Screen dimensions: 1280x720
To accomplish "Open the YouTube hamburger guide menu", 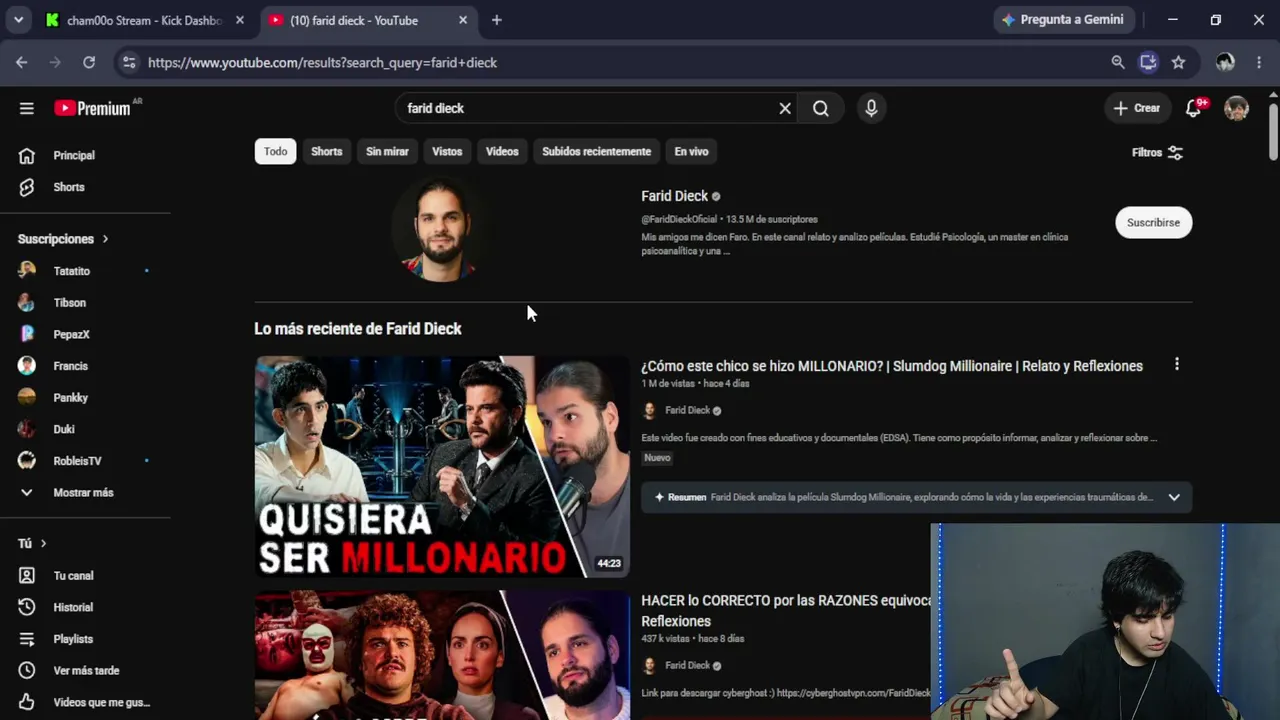I will click(x=27, y=108).
